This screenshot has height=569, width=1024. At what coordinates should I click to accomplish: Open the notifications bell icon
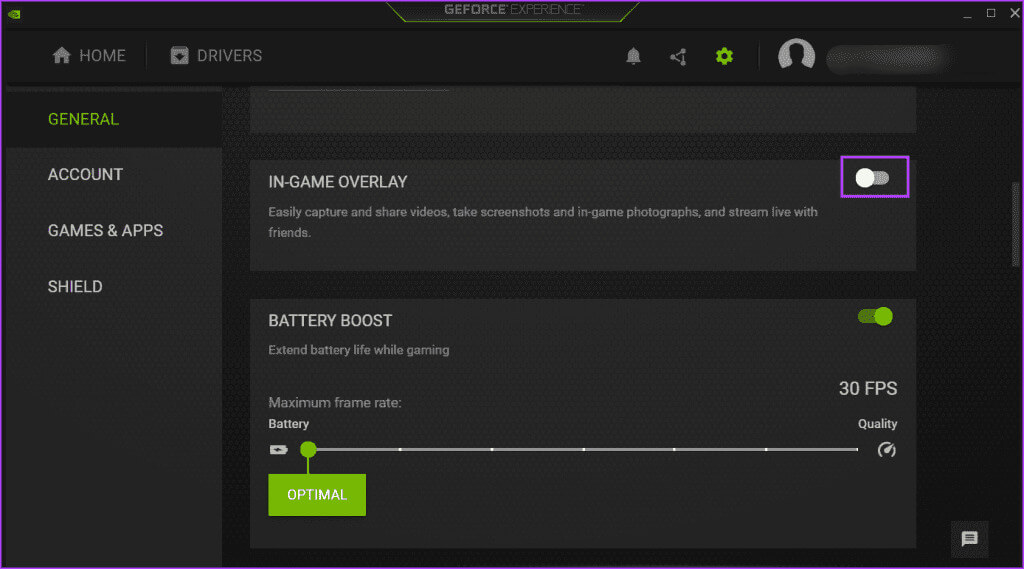633,56
